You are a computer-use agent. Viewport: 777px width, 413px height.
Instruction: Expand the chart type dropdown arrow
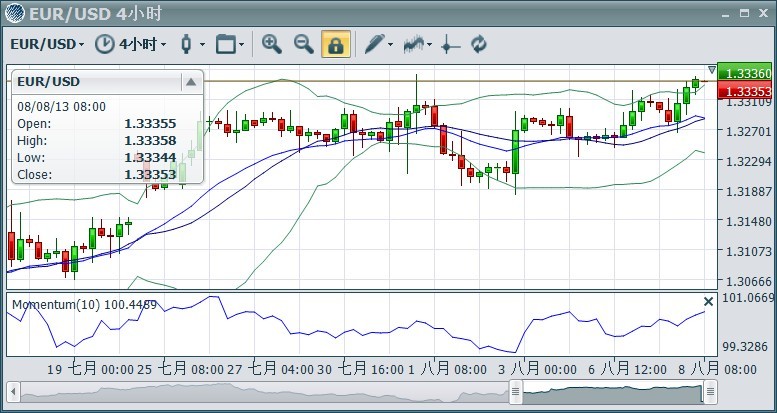[x=202, y=45]
